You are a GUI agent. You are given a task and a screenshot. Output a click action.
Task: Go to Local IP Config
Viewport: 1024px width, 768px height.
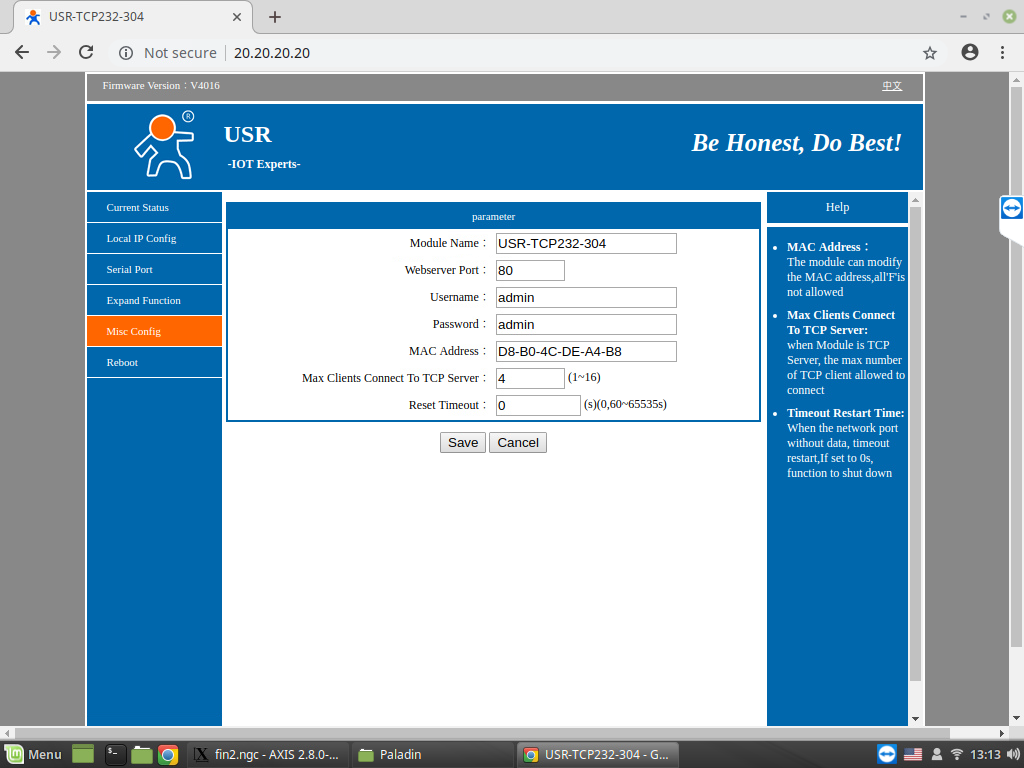point(154,238)
